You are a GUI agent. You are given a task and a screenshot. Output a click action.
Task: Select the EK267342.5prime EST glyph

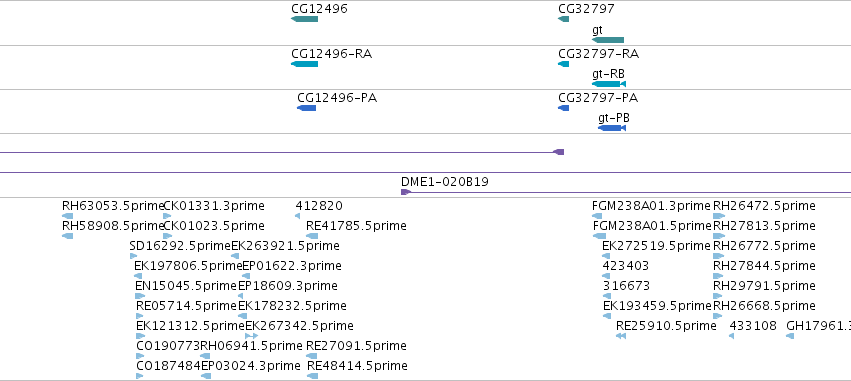point(252,336)
